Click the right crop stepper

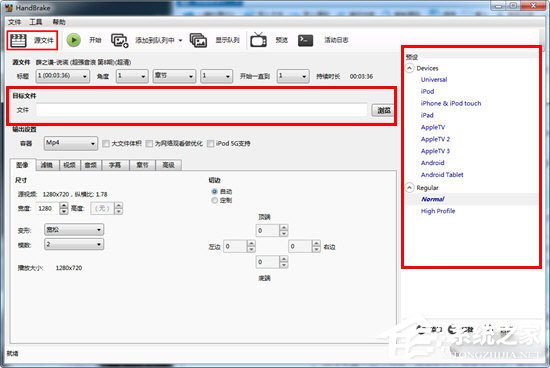tap(316, 246)
